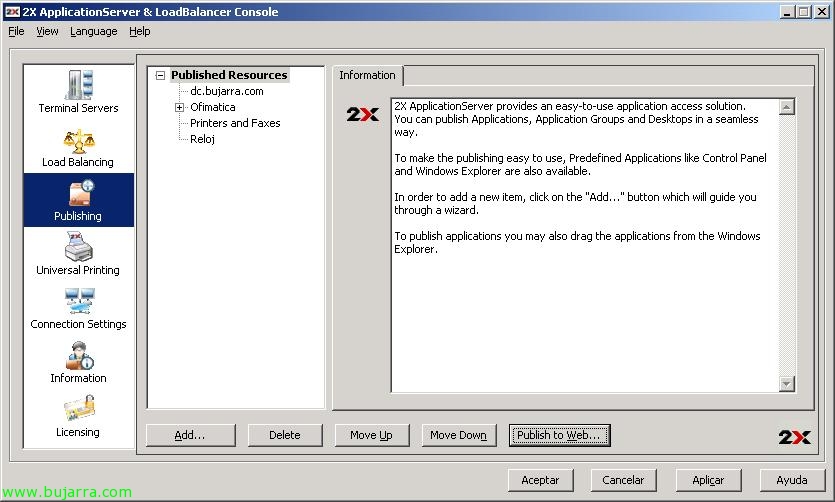The image size is (835, 502).
Task: Open the Universal Printing printer icon
Action: (x=79, y=246)
